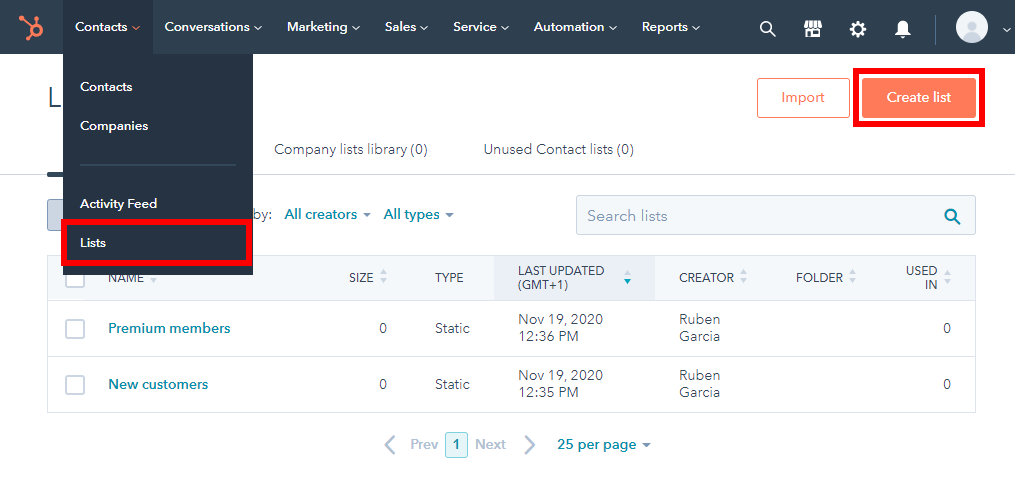Click the Type column header
The image size is (1015, 485).
point(449,277)
